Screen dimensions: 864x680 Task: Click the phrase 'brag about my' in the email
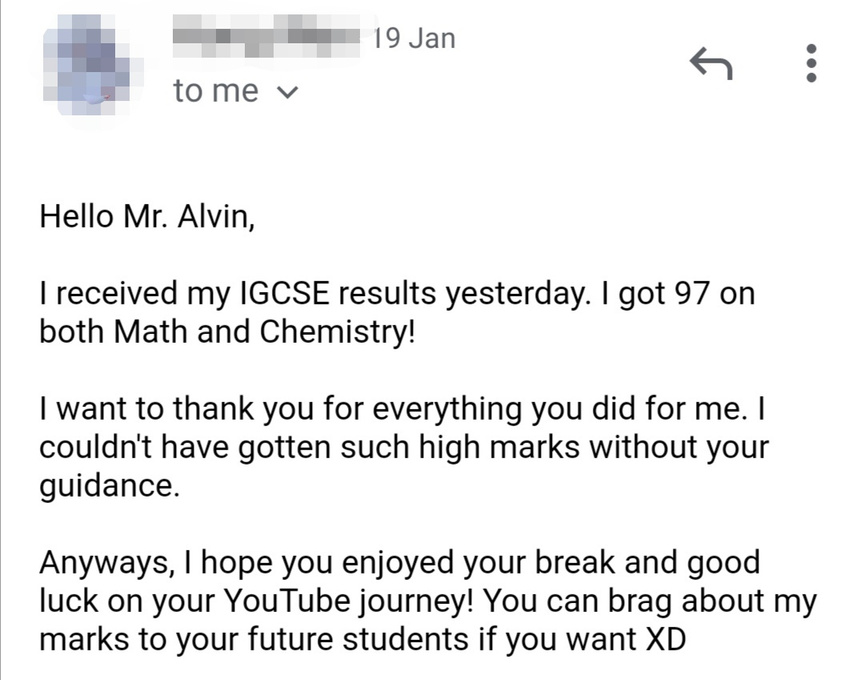click(x=712, y=602)
